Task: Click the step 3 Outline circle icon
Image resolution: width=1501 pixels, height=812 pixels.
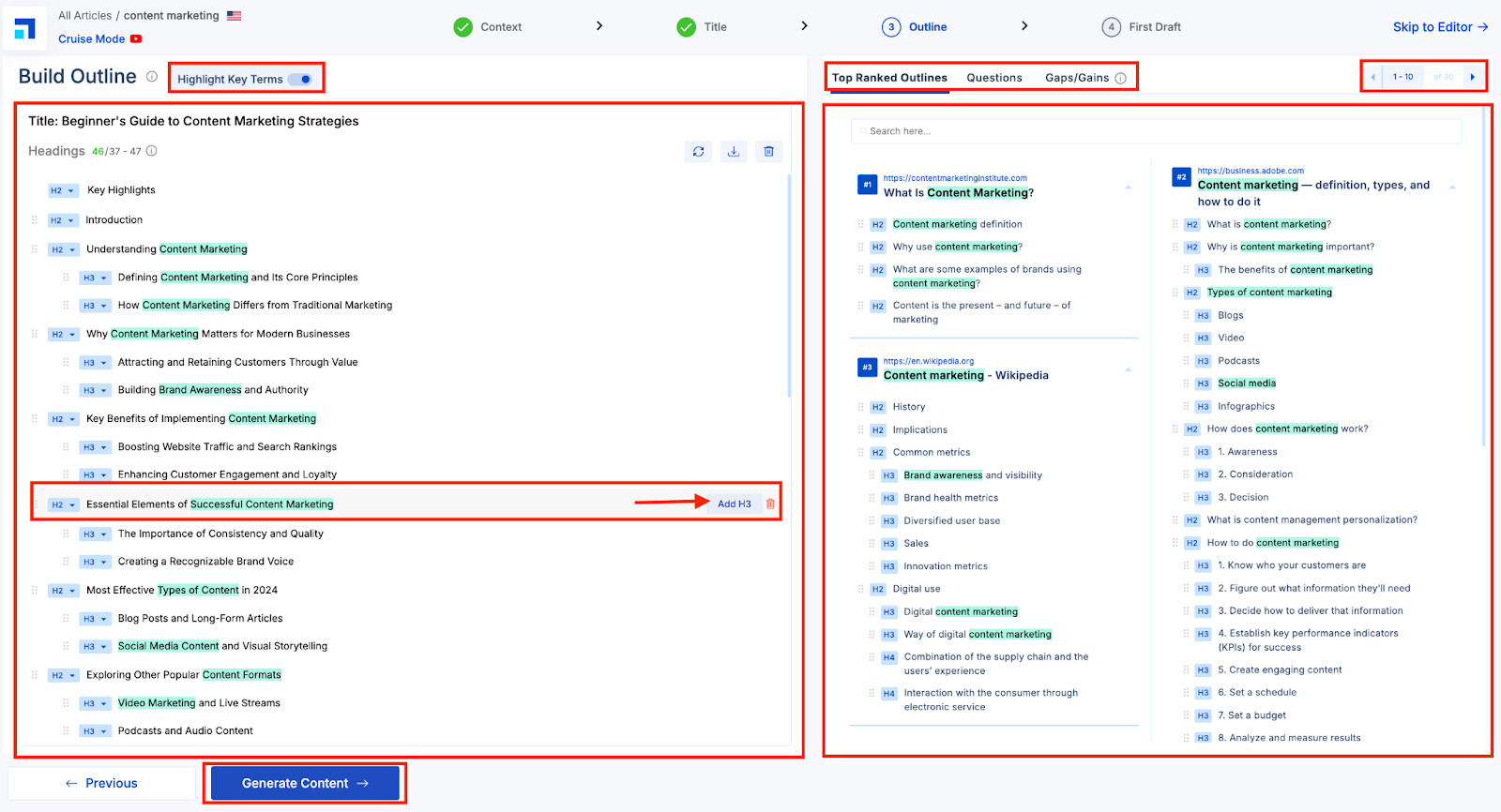Action: (891, 27)
